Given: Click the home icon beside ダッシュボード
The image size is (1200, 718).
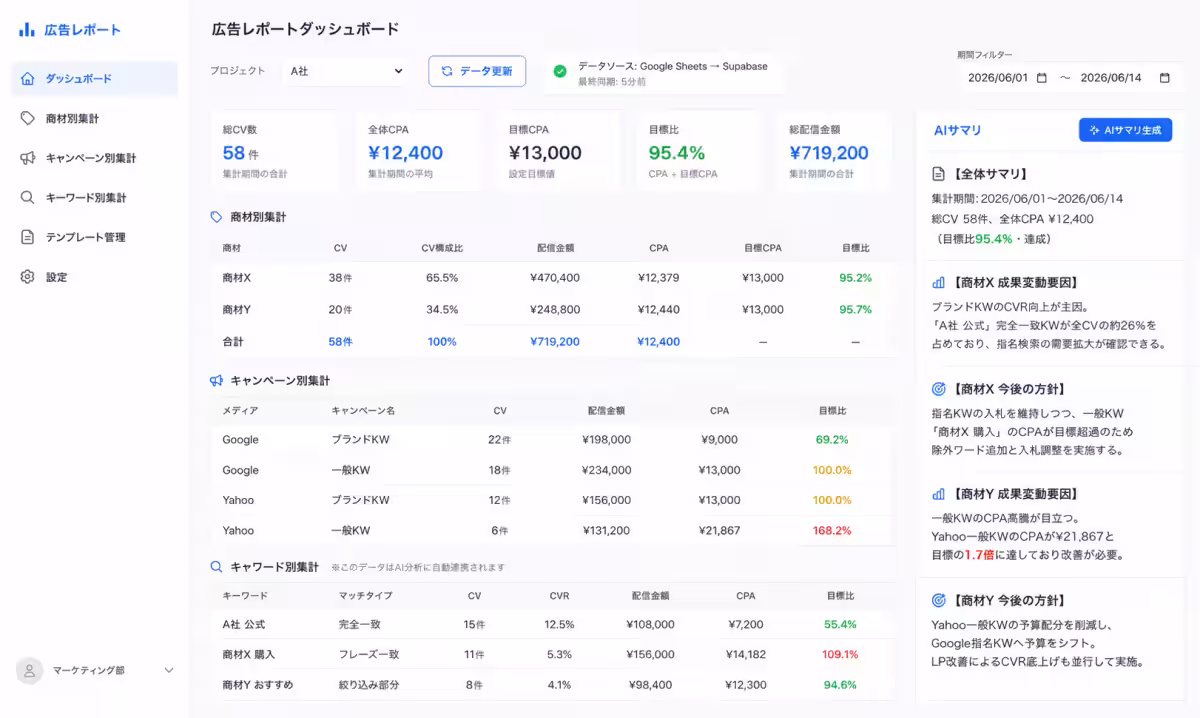Looking at the screenshot, I should tap(28, 78).
